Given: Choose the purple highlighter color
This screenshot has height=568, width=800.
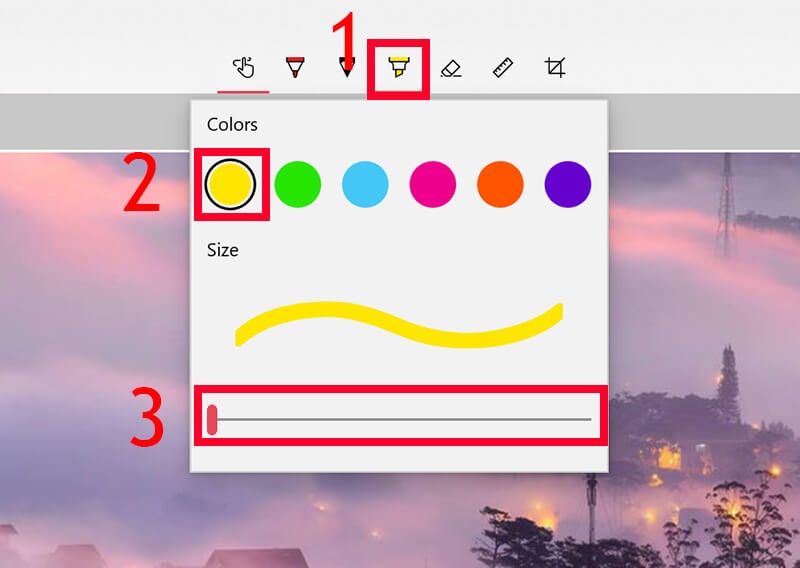Looking at the screenshot, I should click(568, 184).
